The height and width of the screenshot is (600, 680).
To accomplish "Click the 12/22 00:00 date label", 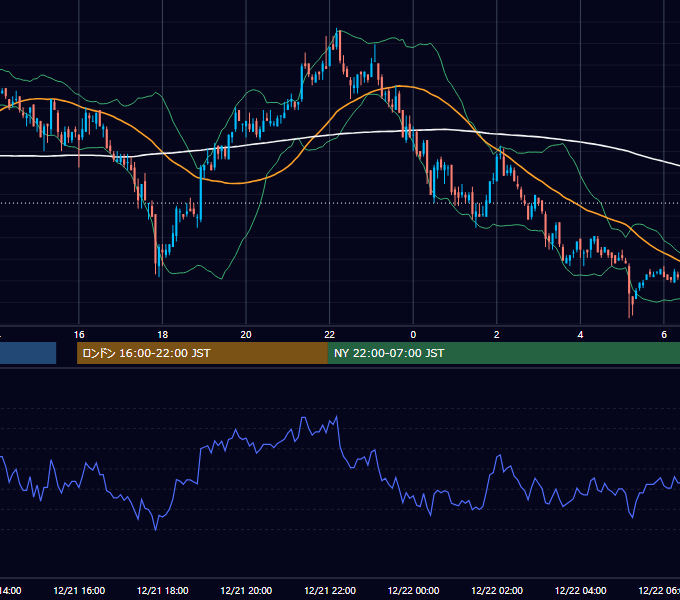I will [x=413, y=590].
